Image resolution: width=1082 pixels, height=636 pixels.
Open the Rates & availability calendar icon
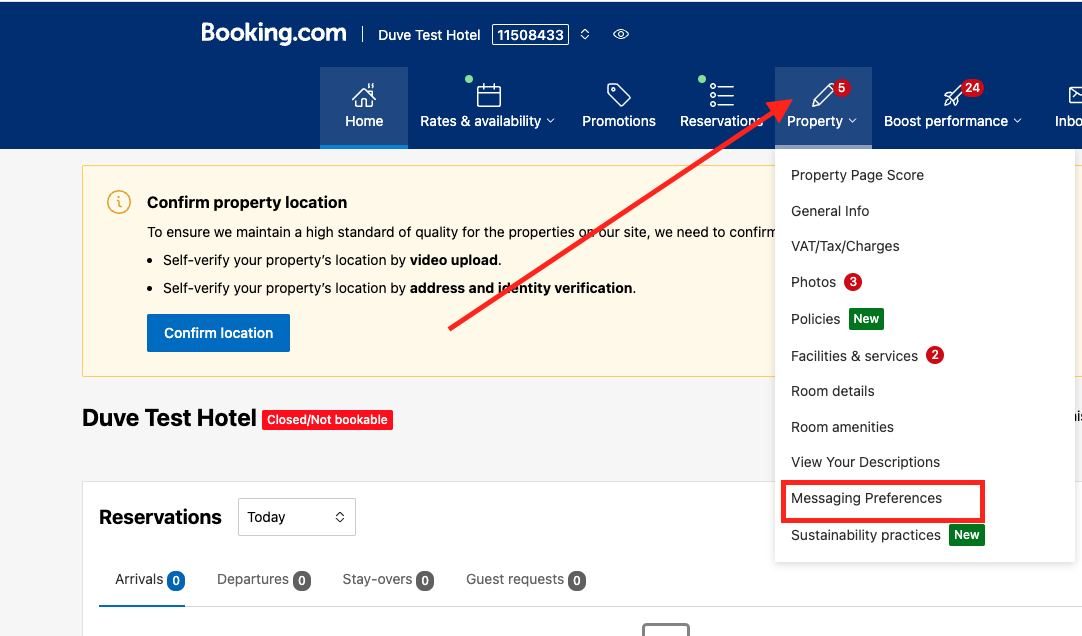point(489,95)
